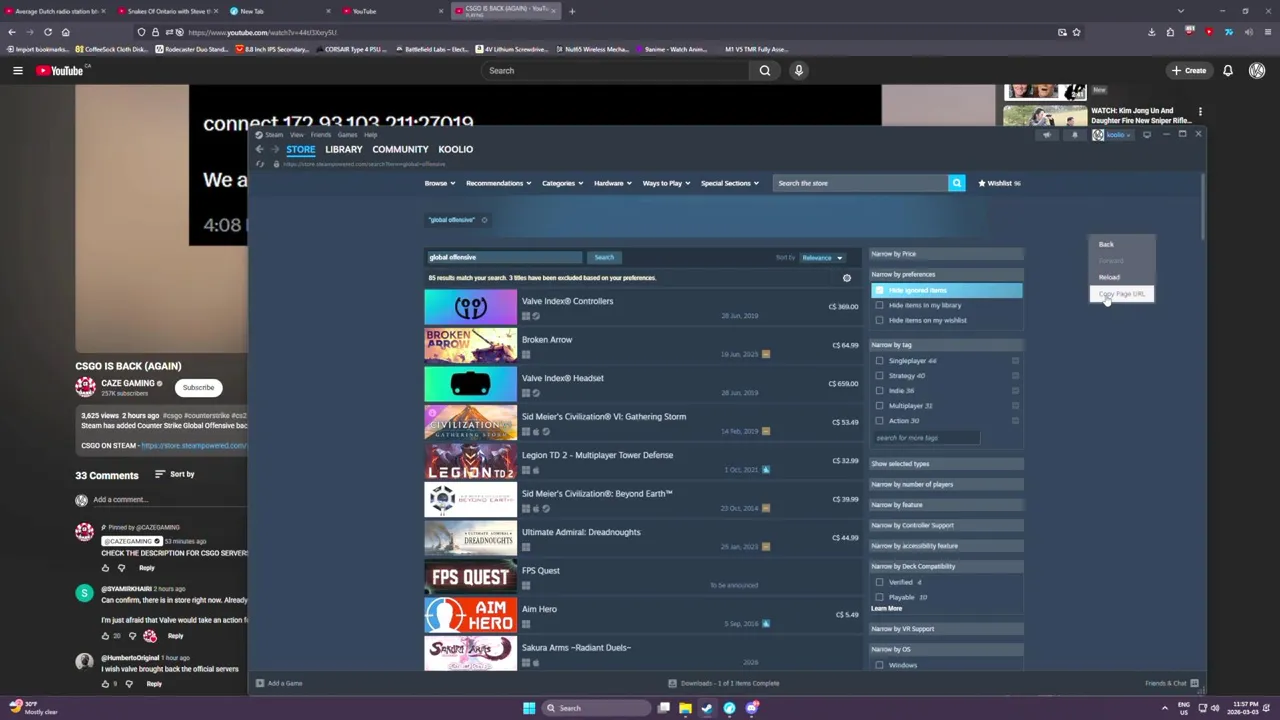Open the Wishlist link

click(x=999, y=183)
